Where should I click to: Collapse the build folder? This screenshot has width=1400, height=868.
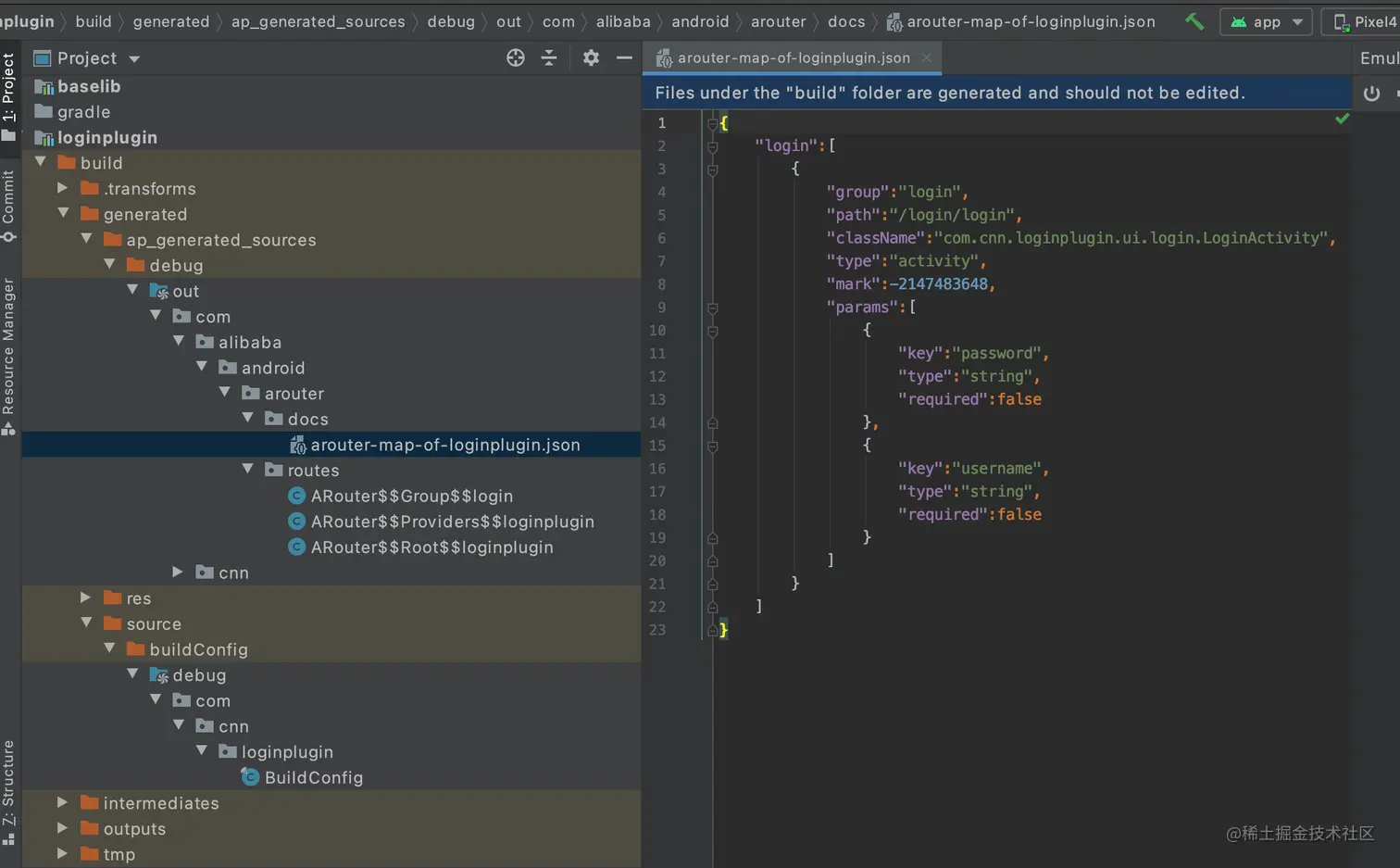coord(41,162)
